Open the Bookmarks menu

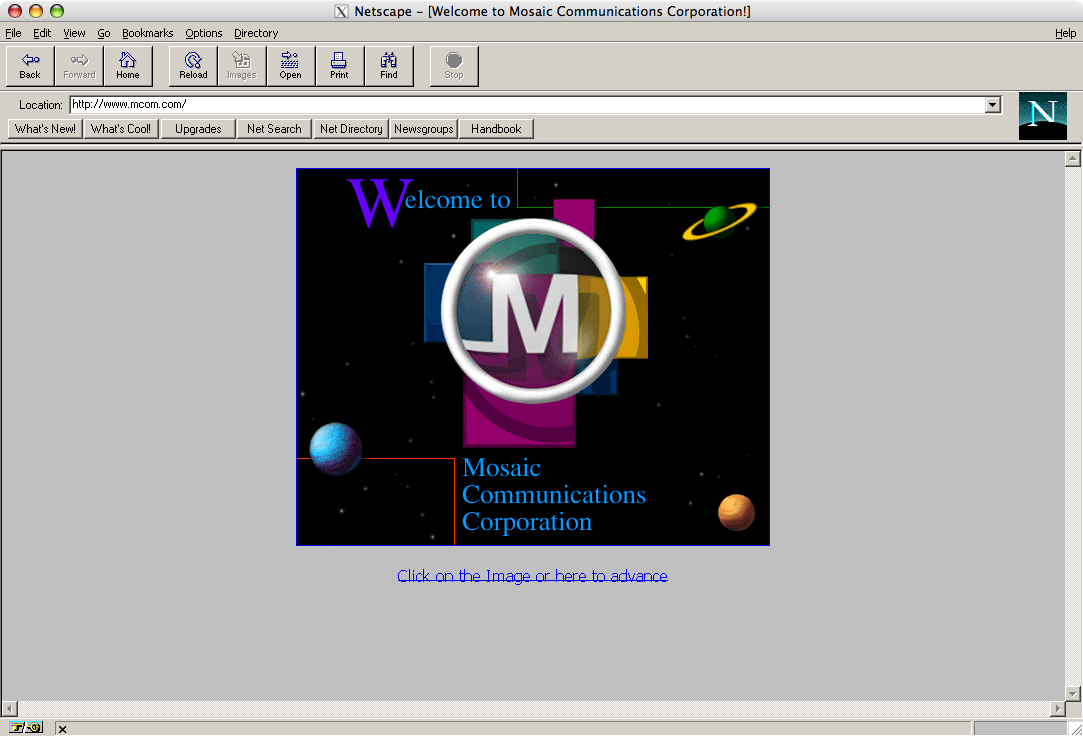pos(147,33)
